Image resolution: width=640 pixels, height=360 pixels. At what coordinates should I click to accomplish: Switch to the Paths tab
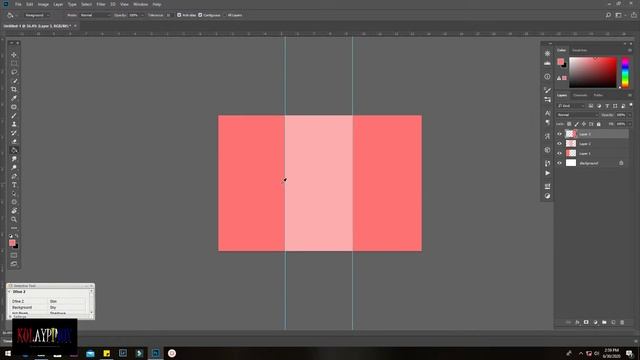(x=598, y=95)
